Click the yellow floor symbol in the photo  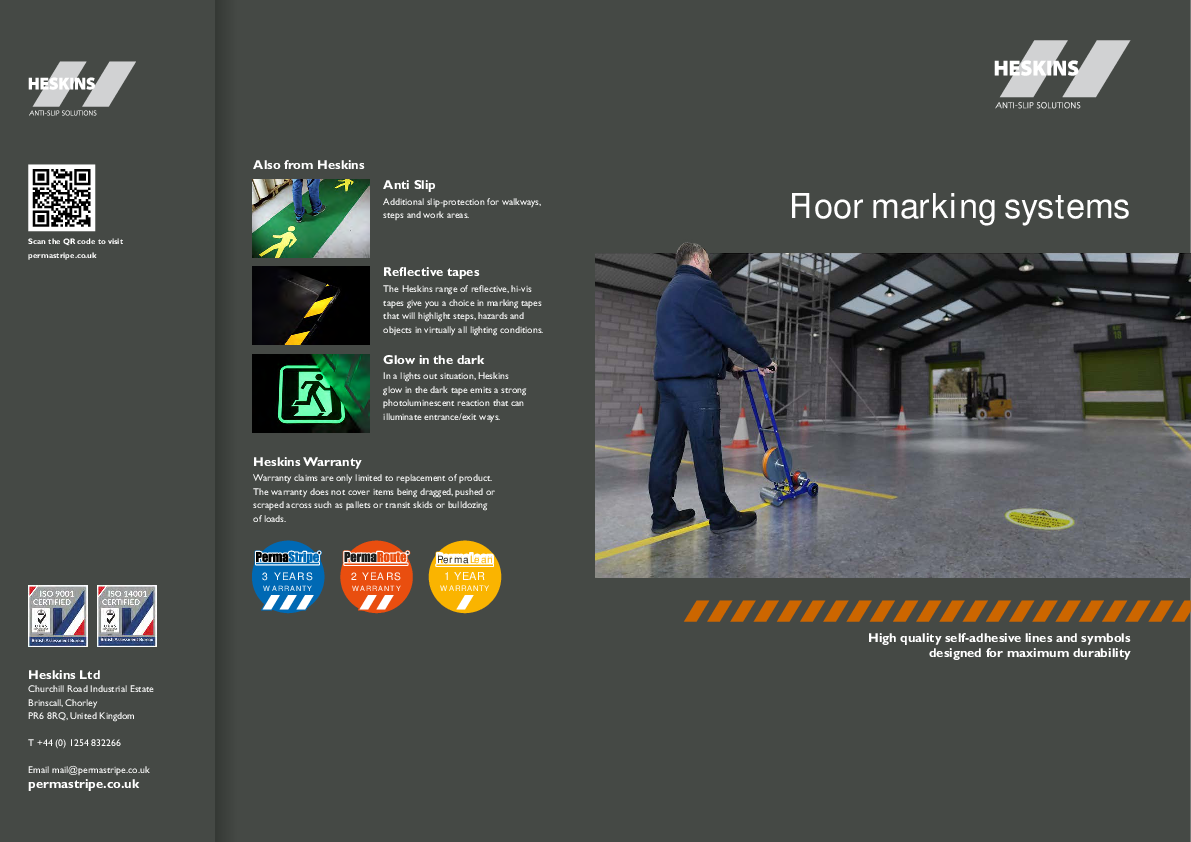coord(1039,519)
